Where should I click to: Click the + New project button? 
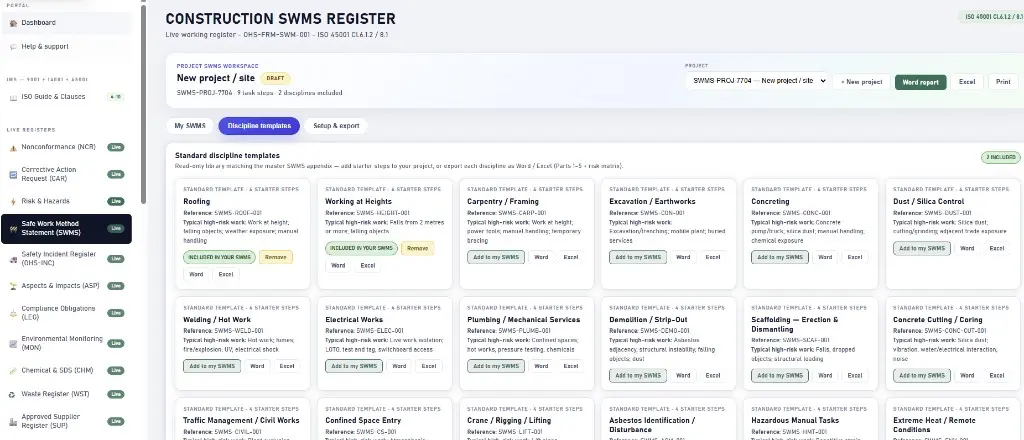(x=861, y=82)
